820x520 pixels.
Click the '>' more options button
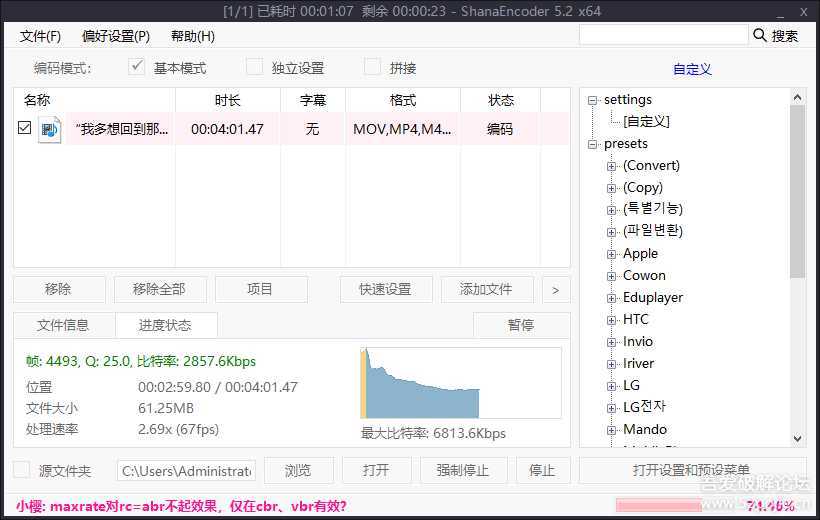(x=555, y=290)
